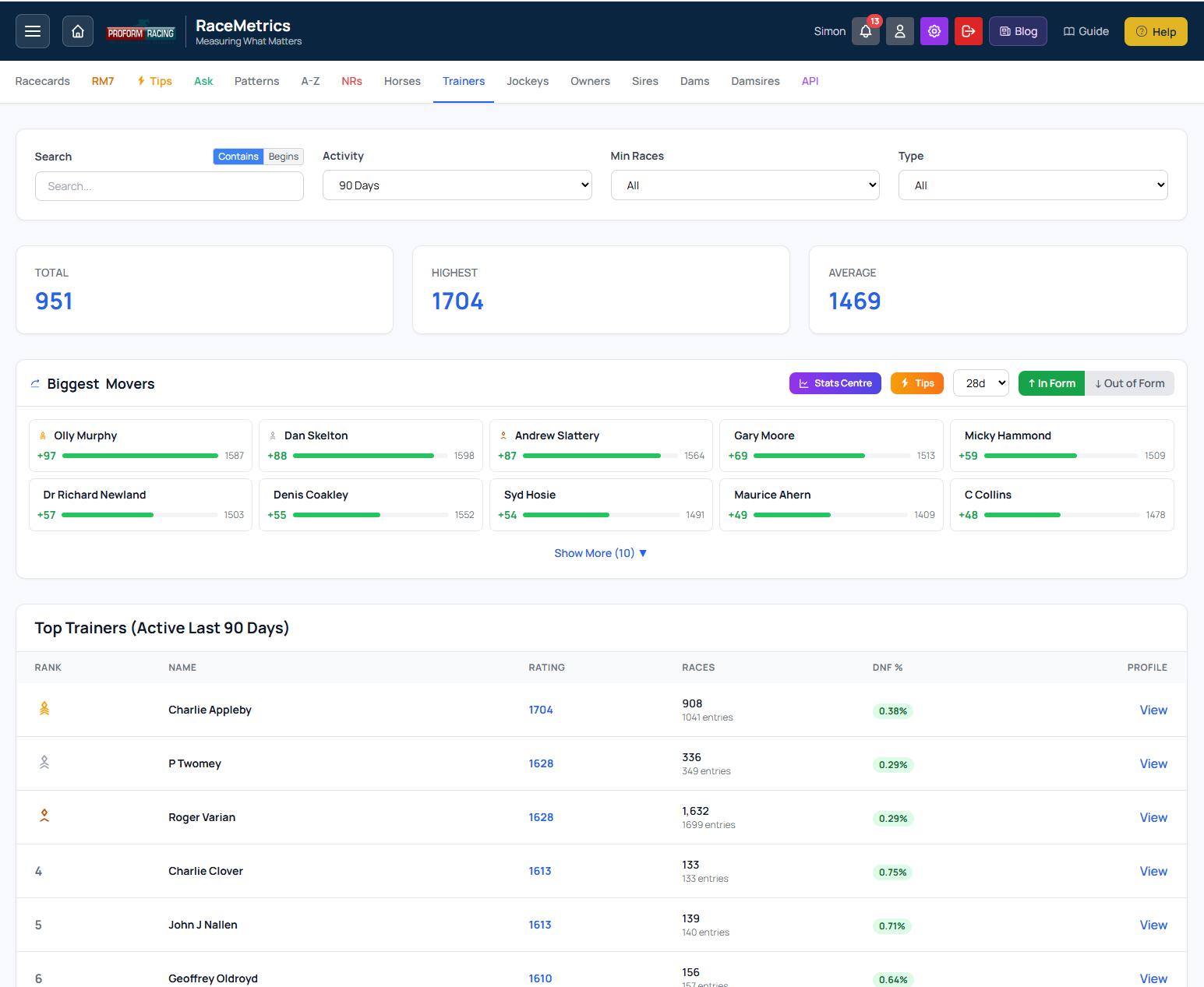
Task: View P Twomey's profile
Action: (1153, 763)
